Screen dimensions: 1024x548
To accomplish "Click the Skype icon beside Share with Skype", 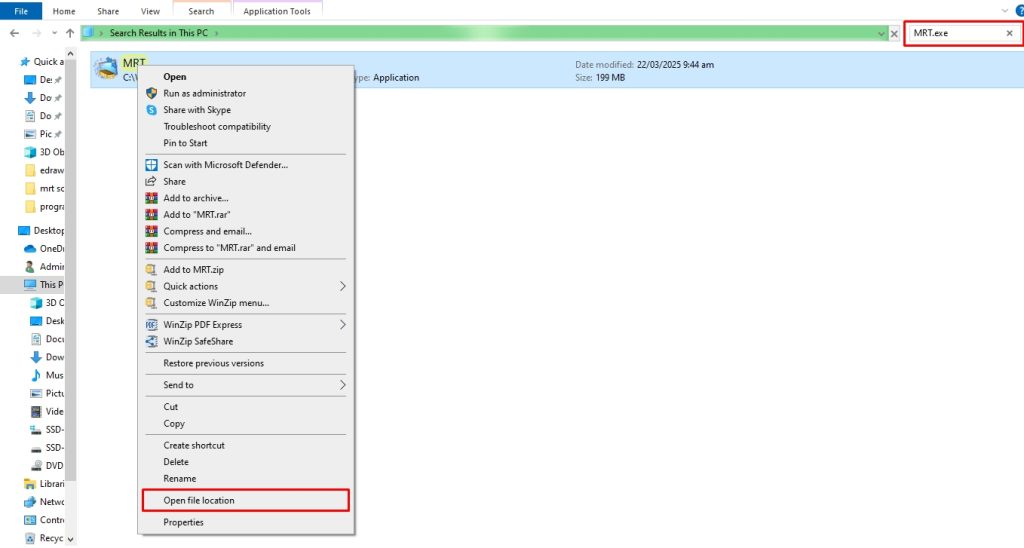I will [x=152, y=110].
